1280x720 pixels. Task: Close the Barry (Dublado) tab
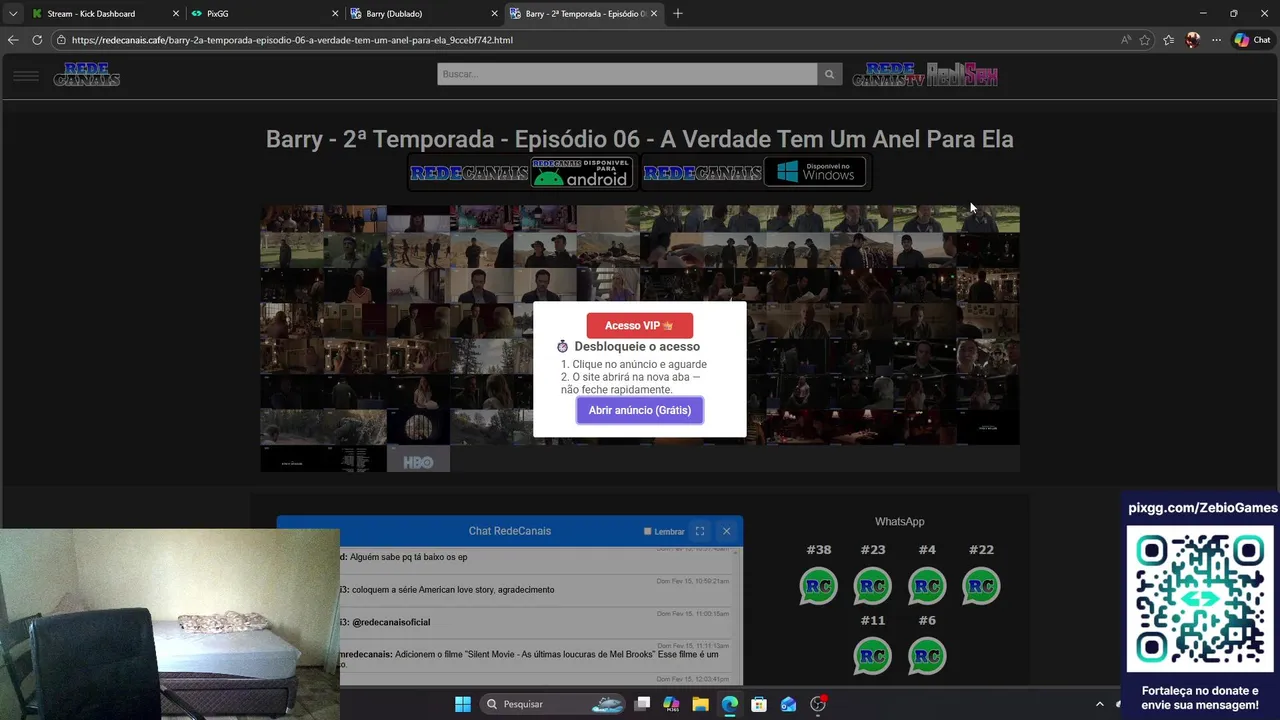click(x=494, y=14)
